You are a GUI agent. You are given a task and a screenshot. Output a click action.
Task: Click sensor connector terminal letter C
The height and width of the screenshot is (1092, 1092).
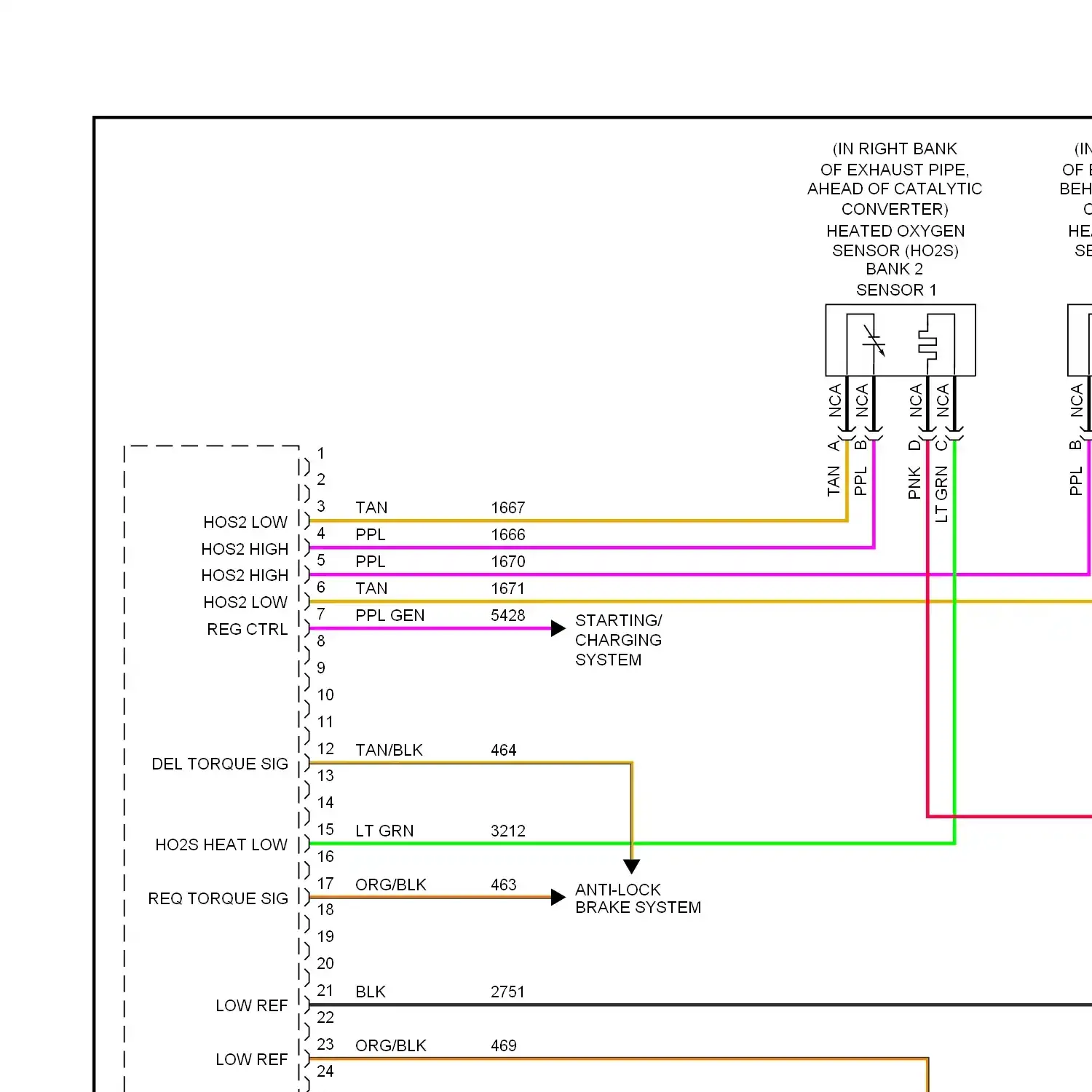pos(941,445)
